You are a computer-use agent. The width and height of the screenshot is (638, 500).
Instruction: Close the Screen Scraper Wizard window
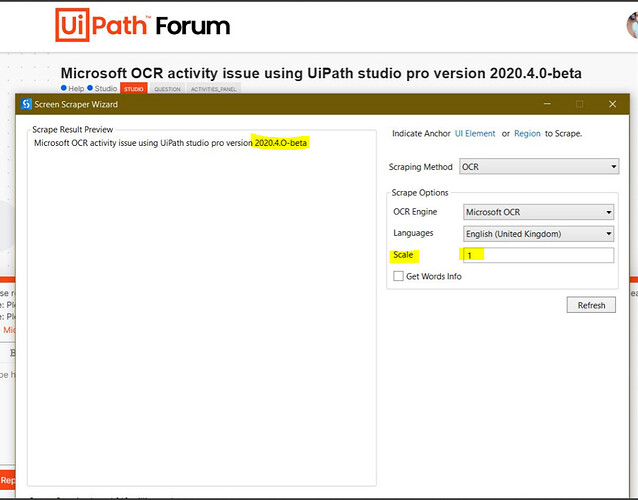pos(612,104)
